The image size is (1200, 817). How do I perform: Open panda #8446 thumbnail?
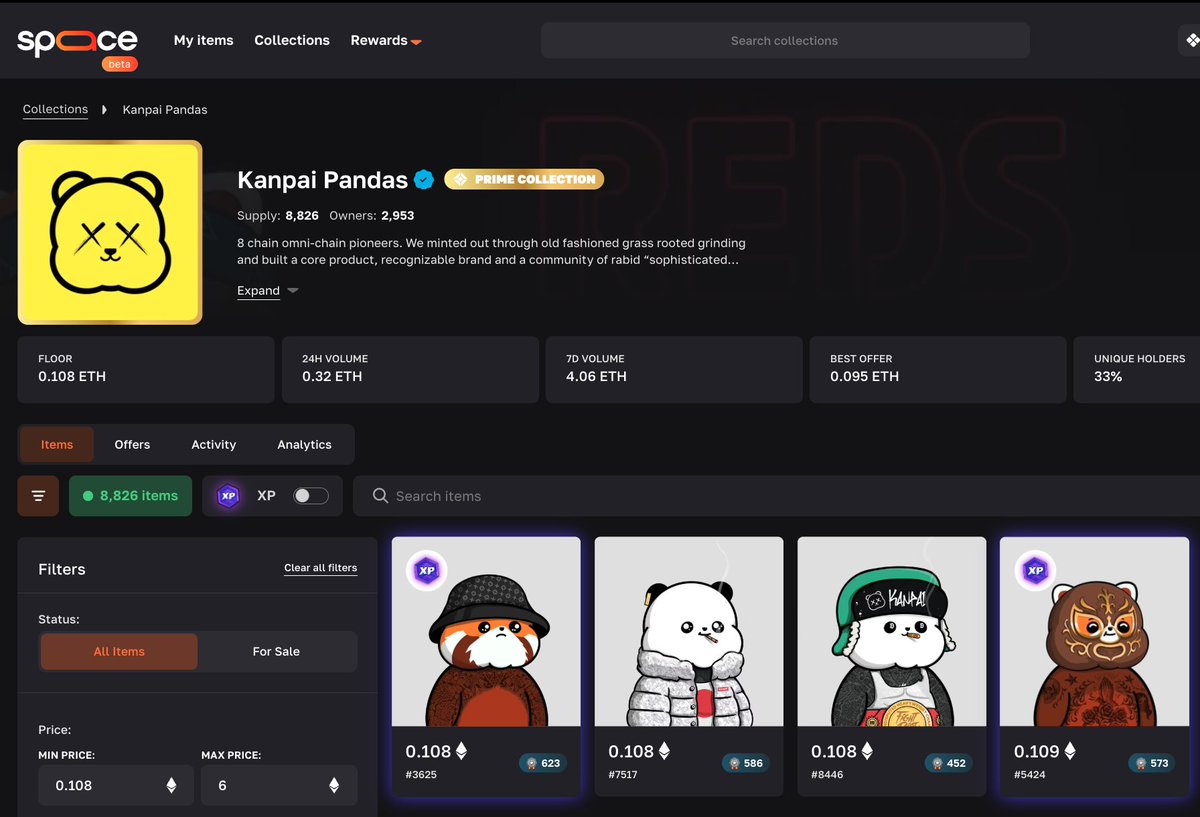pyautogui.click(x=892, y=631)
